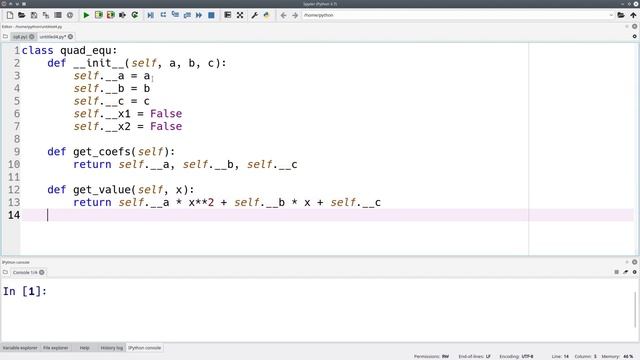Click 'self.__x2 = False' line
Screen dimensions: 640x360
pyautogui.click(x=128, y=127)
